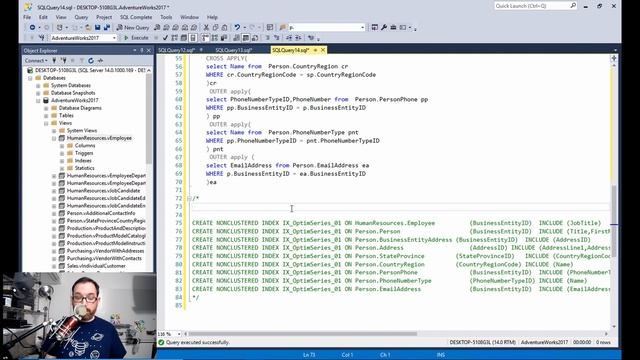Click Object Explorer Connect plug icon
The height and width of the screenshot is (360, 640).
click(54, 61)
